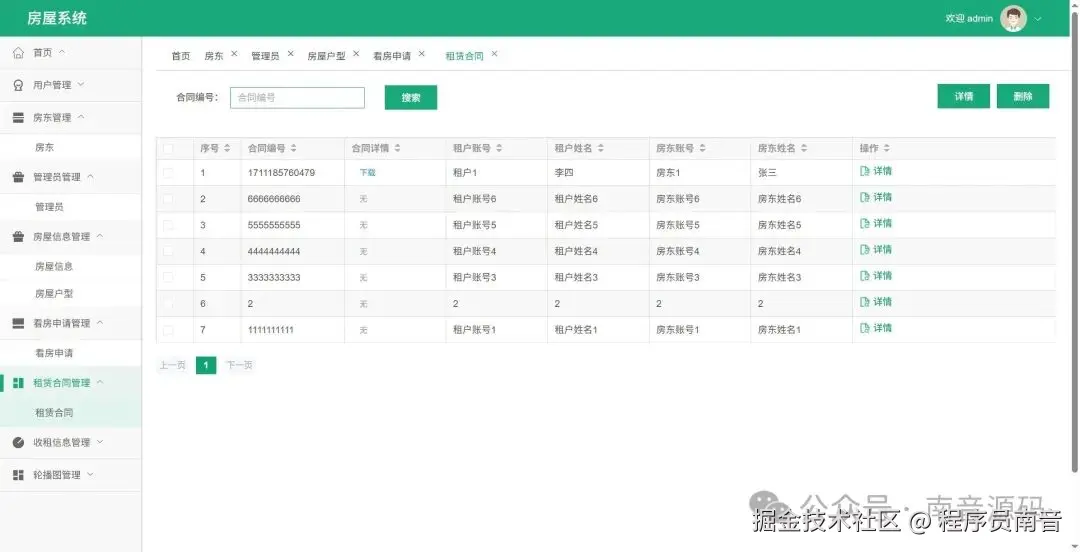Close the 管理员 tab
1080x552 pixels.
click(x=290, y=54)
